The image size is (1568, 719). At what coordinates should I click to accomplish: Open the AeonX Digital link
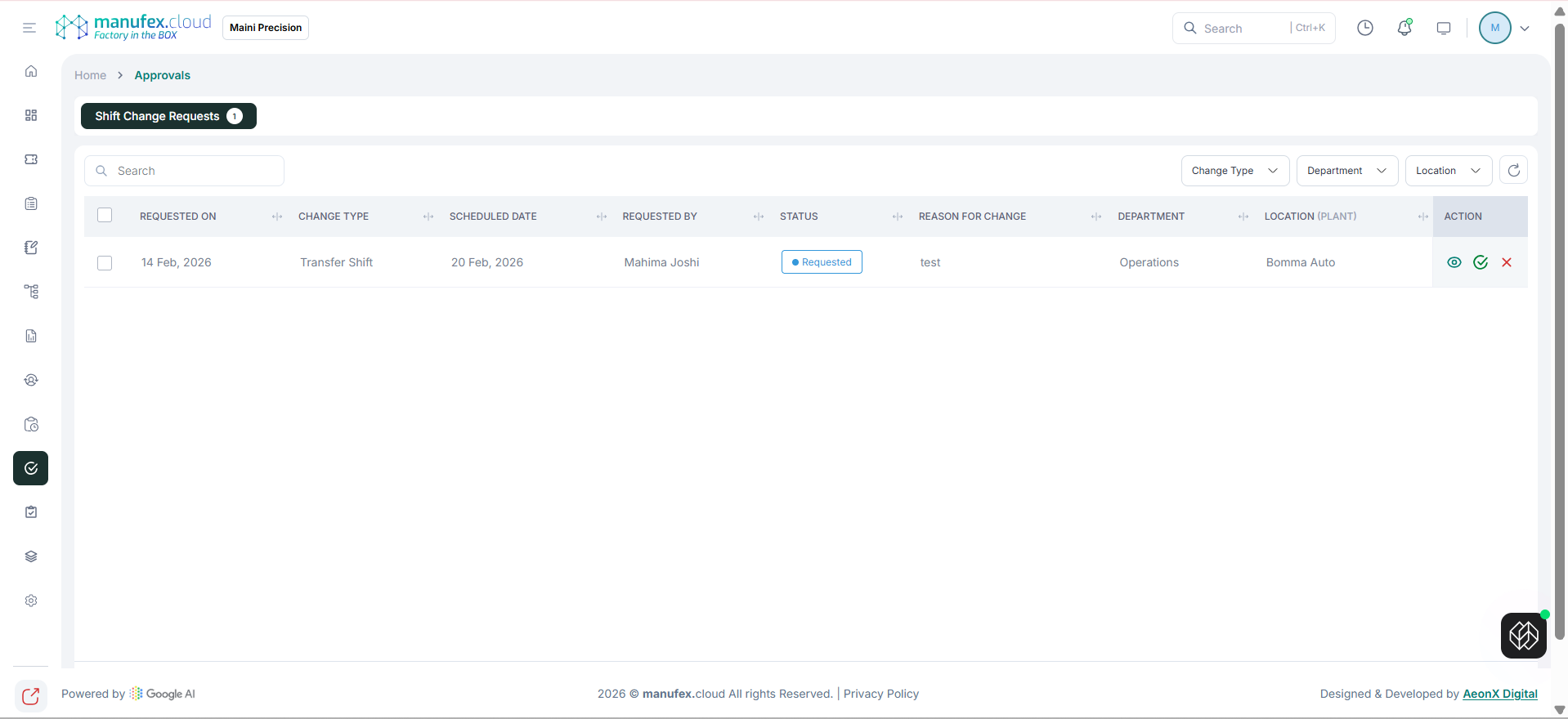click(1499, 694)
